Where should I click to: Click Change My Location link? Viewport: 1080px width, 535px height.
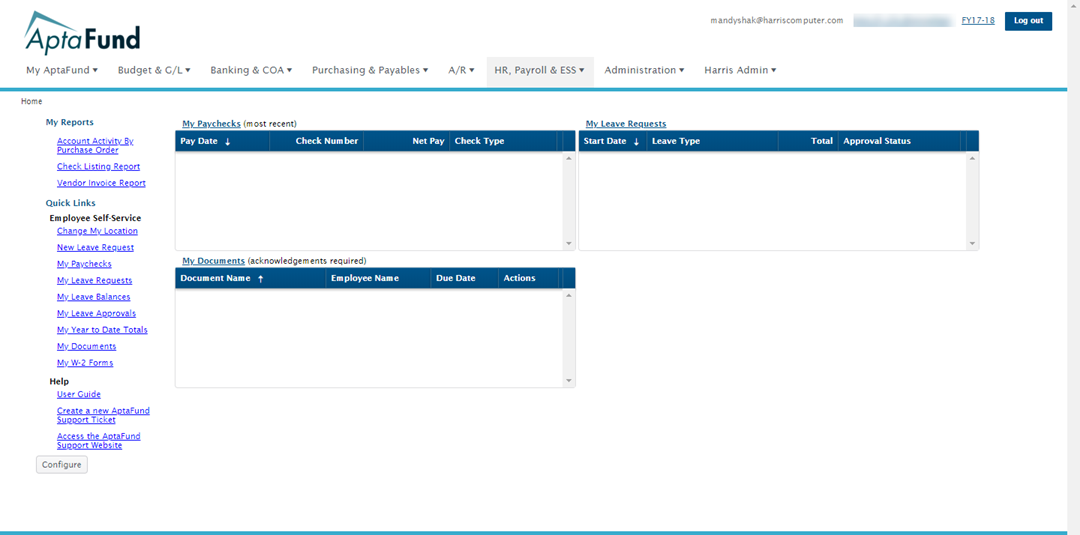click(97, 231)
